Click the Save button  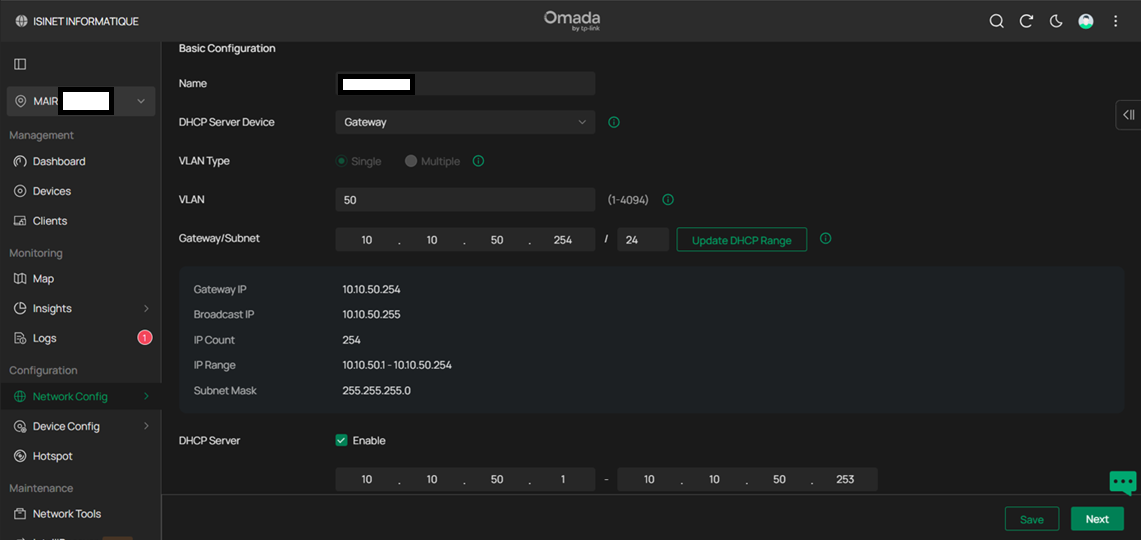pos(1032,519)
